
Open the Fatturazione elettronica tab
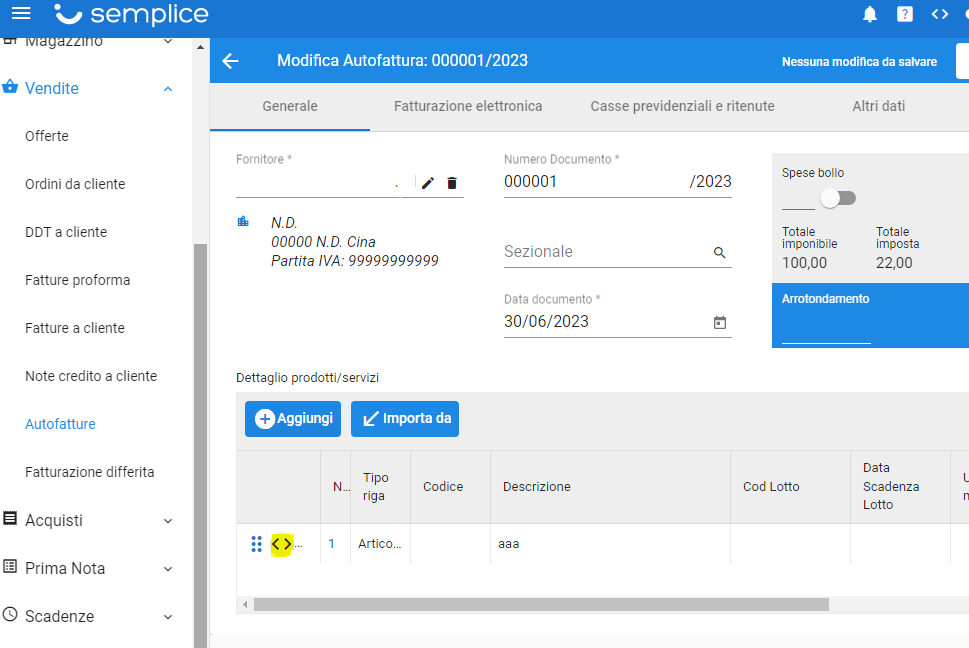(x=468, y=106)
